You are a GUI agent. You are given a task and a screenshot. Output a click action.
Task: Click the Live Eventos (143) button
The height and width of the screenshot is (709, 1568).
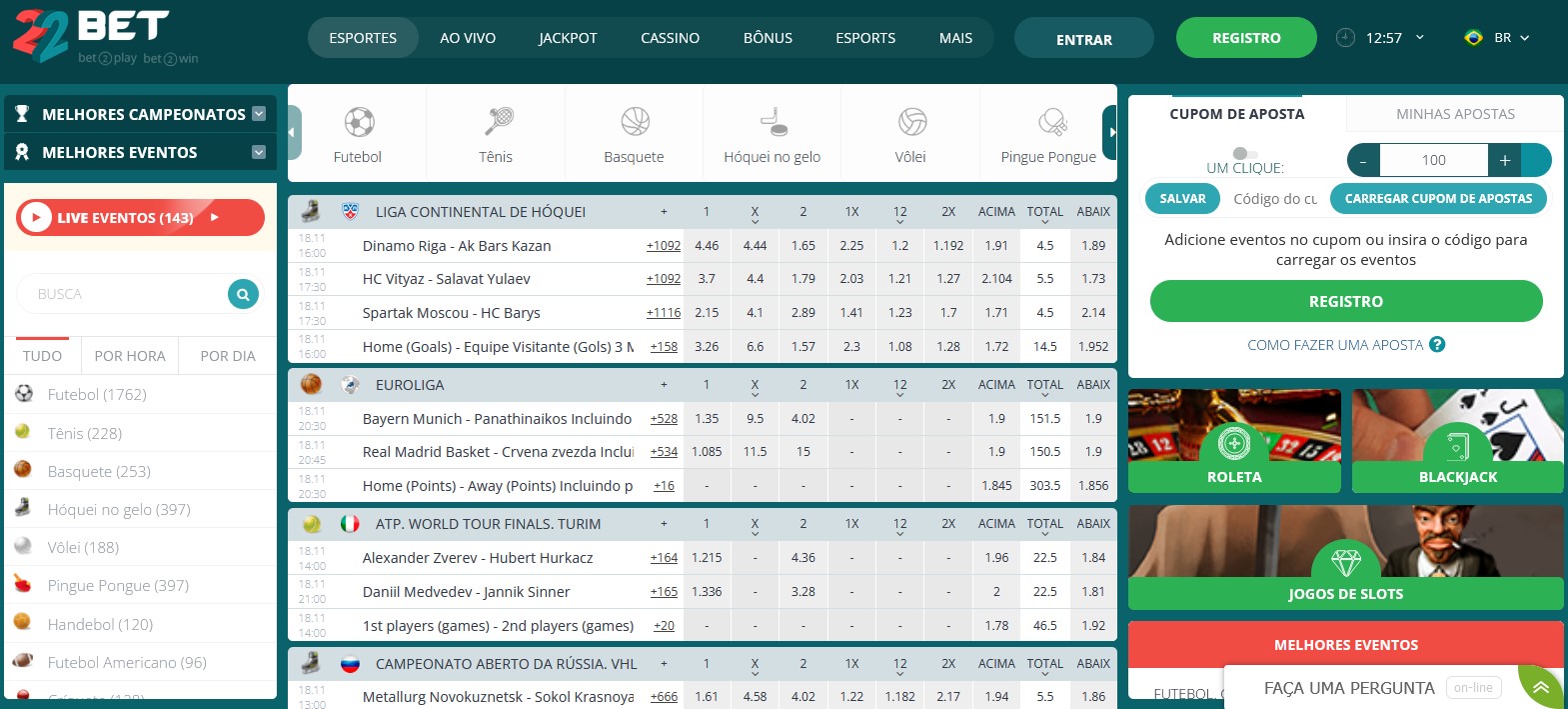click(140, 217)
